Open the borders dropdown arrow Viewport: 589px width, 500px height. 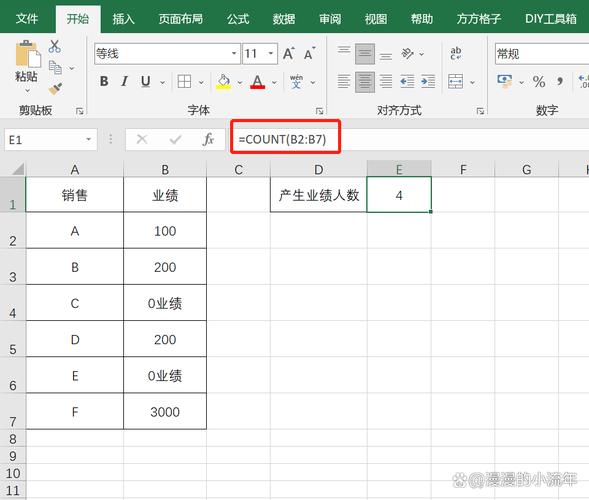pyautogui.click(x=201, y=82)
